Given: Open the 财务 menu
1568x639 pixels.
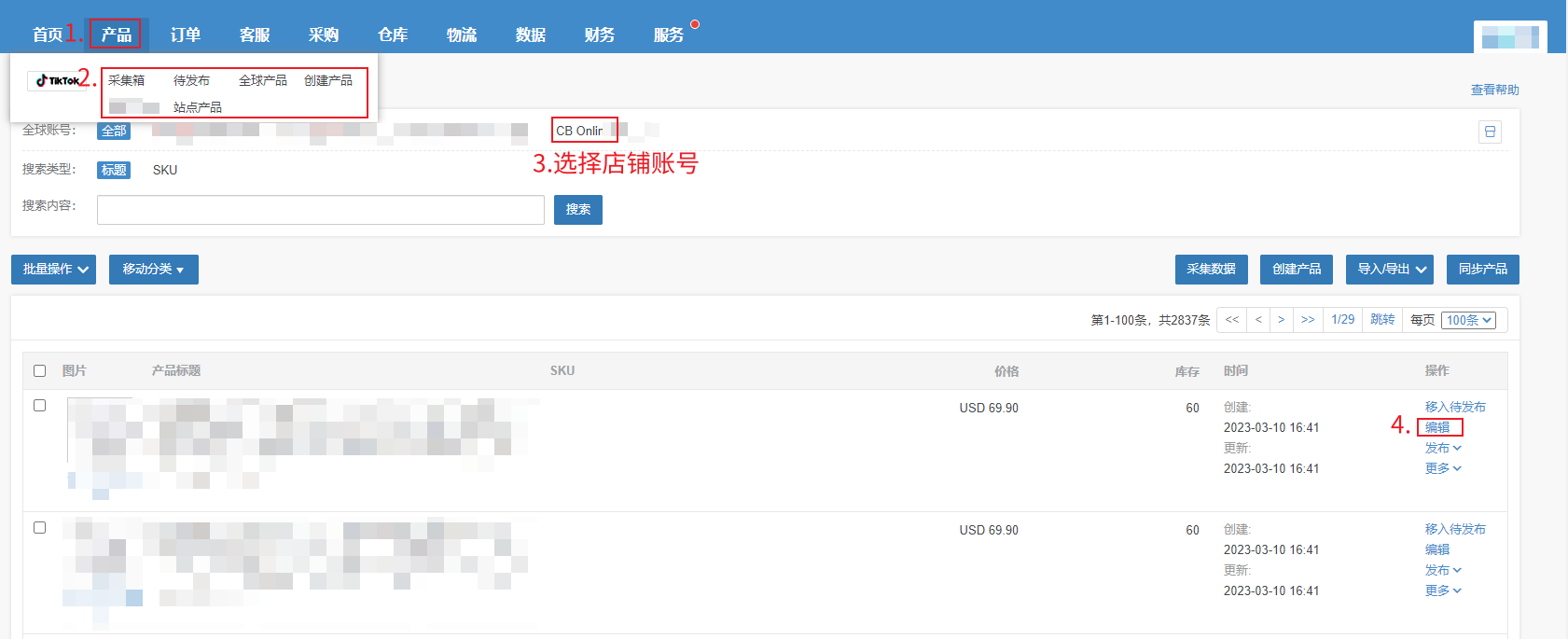Looking at the screenshot, I should click(x=600, y=35).
